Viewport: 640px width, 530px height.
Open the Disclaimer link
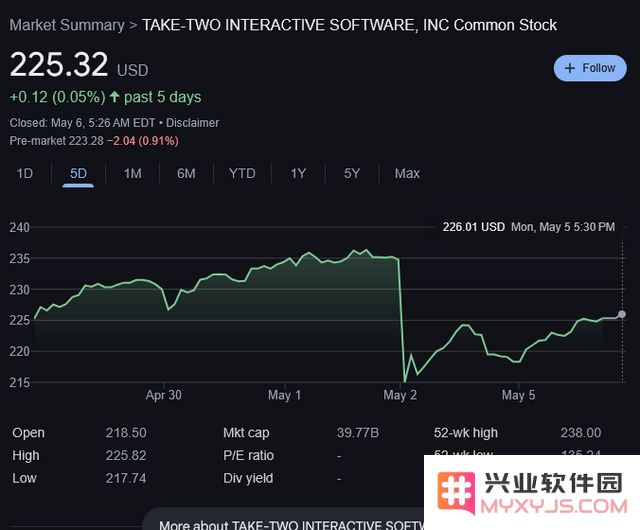pos(192,123)
